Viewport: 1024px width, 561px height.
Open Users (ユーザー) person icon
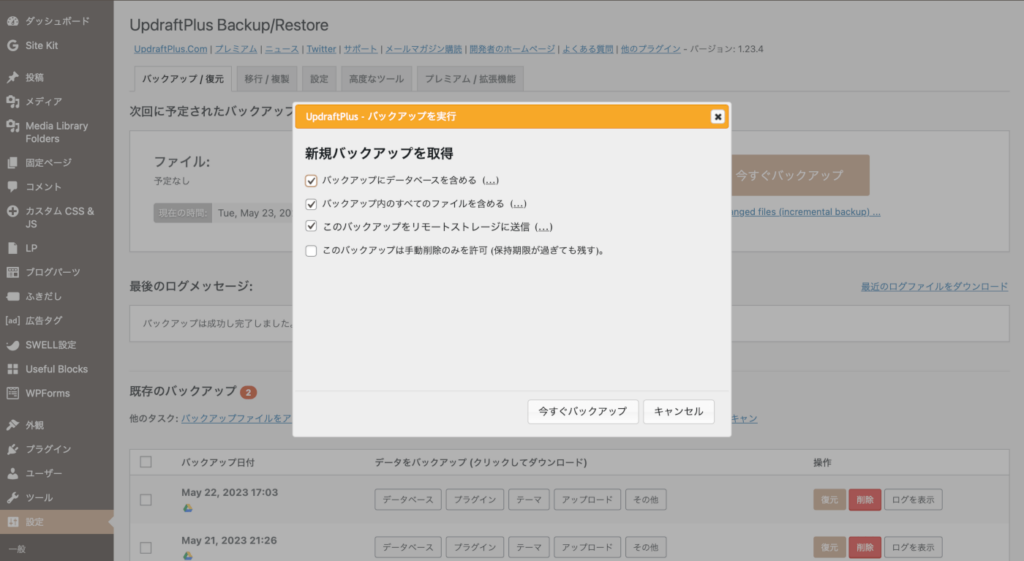(x=12, y=473)
